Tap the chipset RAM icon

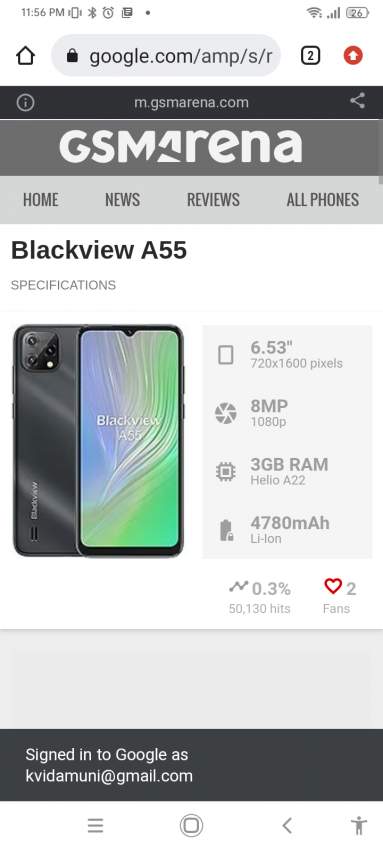coord(225,472)
